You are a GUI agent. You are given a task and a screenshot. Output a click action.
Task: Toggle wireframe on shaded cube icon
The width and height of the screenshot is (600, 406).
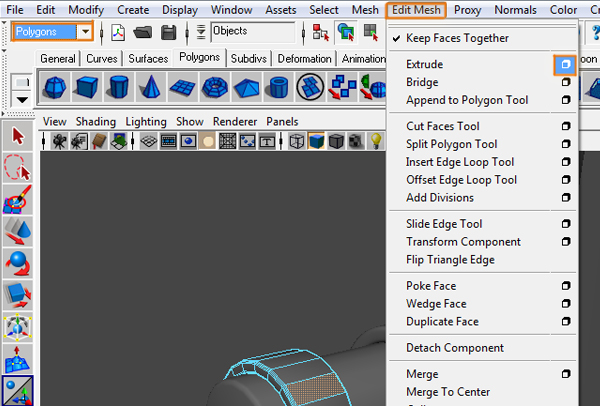(x=336, y=142)
